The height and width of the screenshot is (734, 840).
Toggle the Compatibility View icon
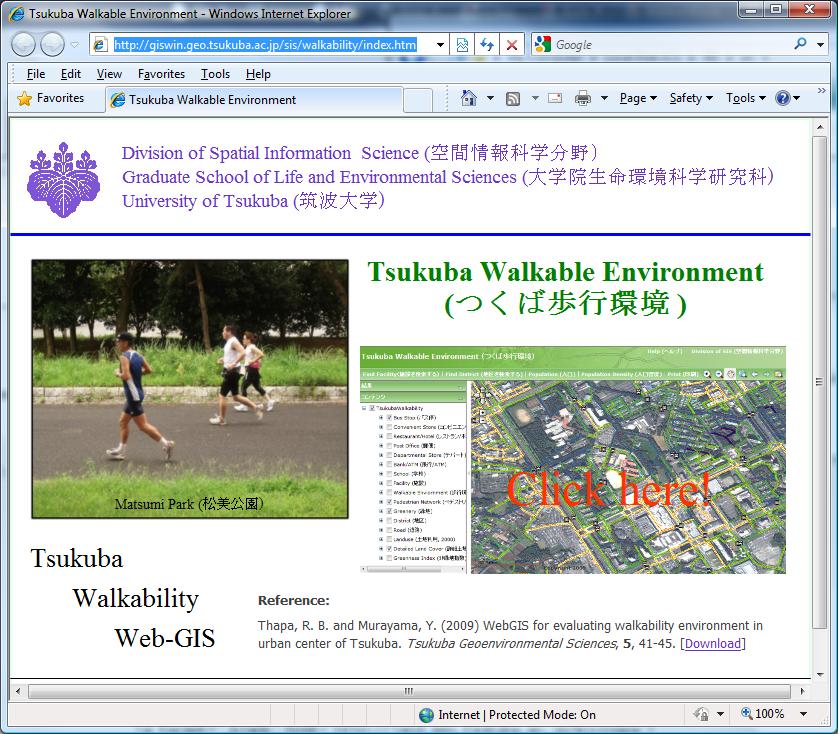pyautogui.click(x=462, y=45)
